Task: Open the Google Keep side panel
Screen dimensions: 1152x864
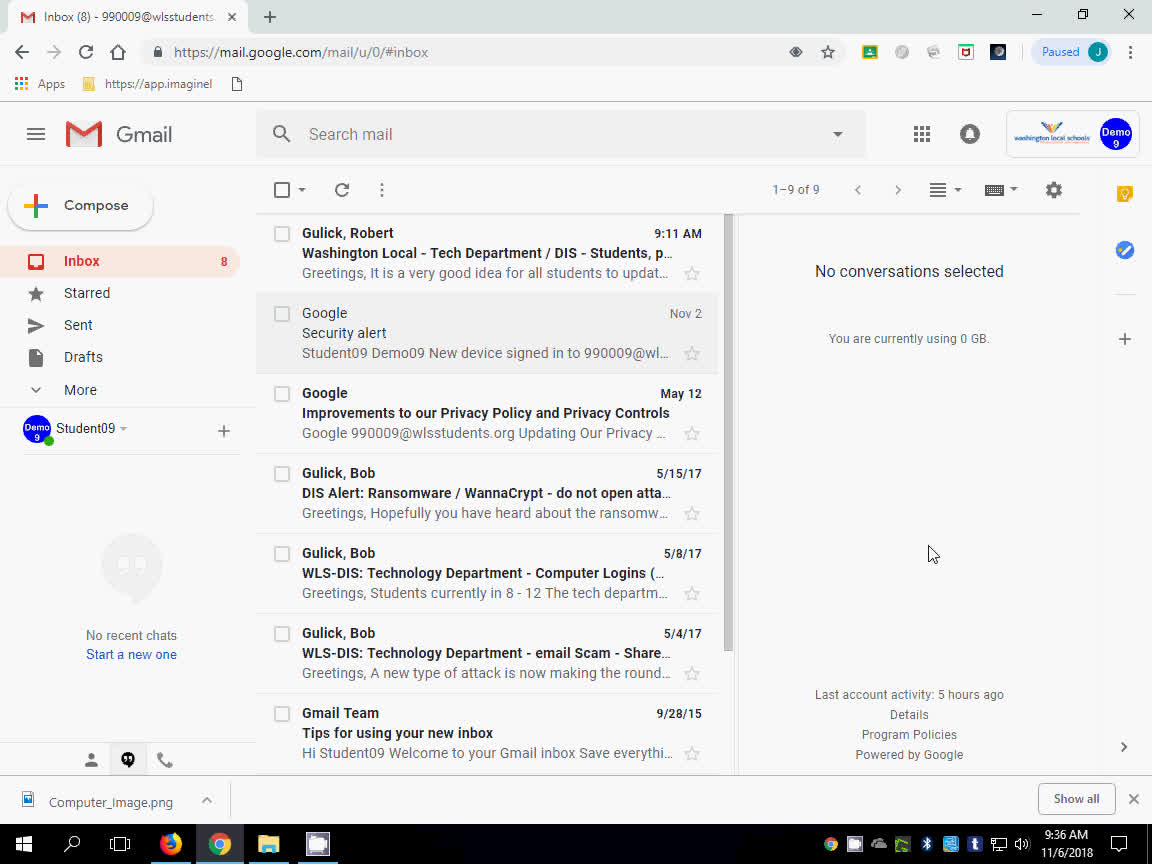Action: point(1124,193)
